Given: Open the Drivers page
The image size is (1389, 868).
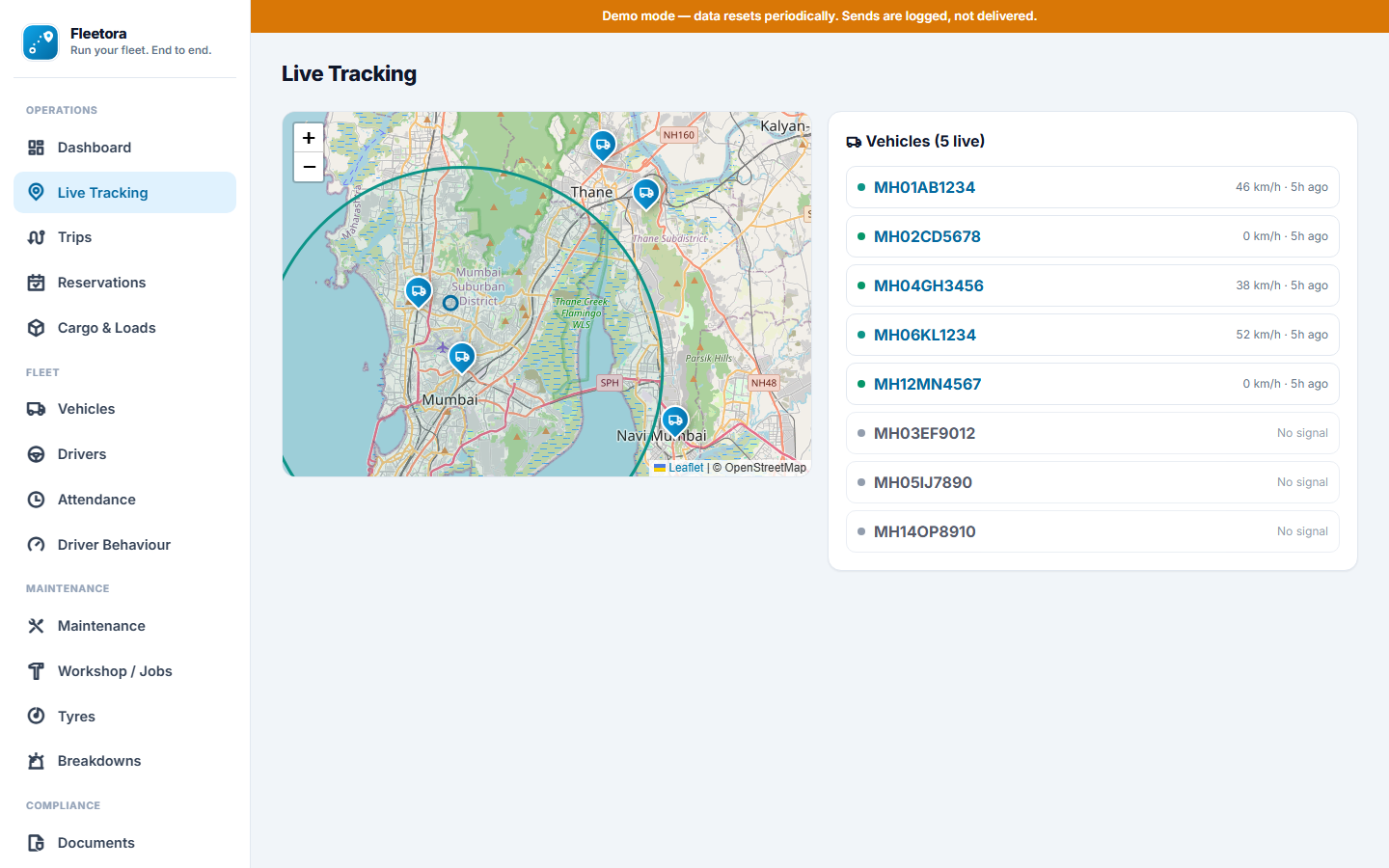Looking at the screenshot, I should (x=124, y=454).
